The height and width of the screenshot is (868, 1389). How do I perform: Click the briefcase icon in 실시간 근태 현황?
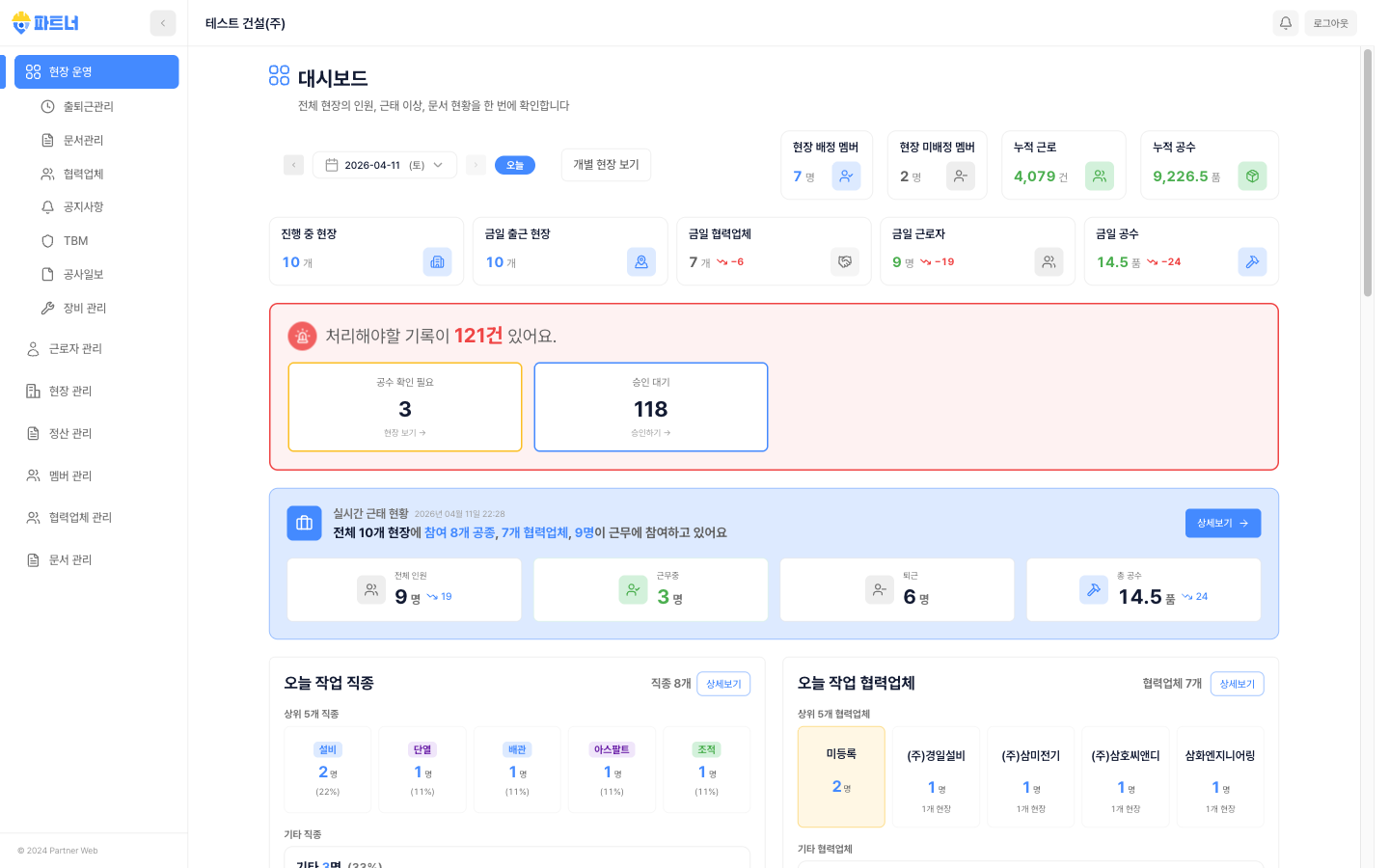point(304,524)
